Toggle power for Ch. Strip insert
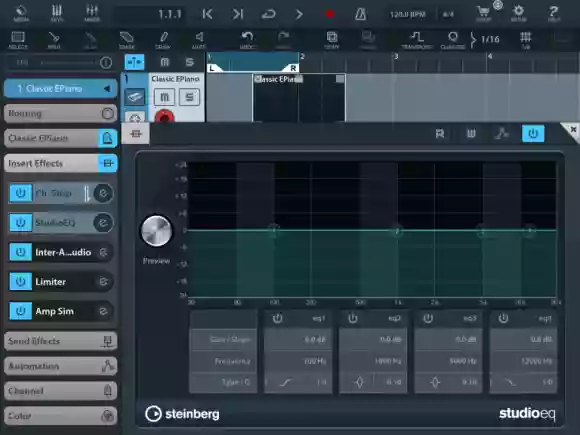Viewport: 580px width, 435px height. (x=20, y=193)
